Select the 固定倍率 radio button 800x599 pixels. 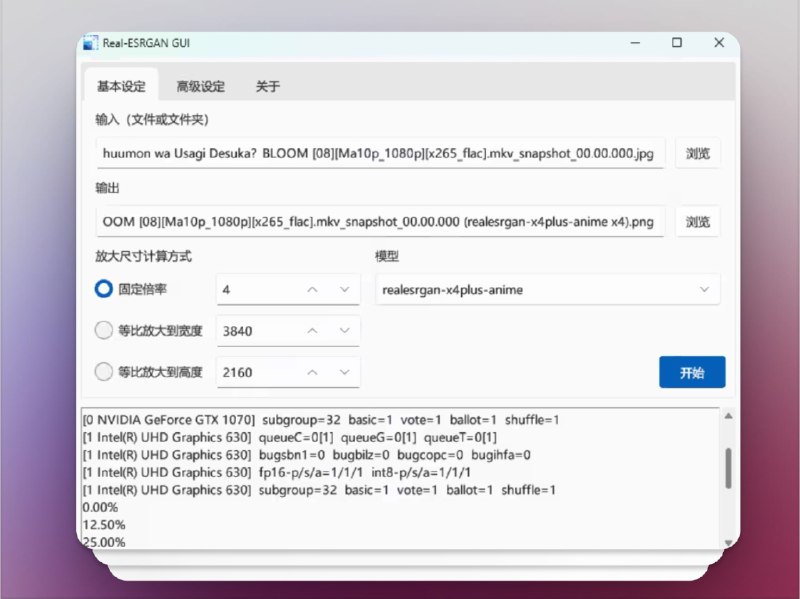[x=103, y=289]
